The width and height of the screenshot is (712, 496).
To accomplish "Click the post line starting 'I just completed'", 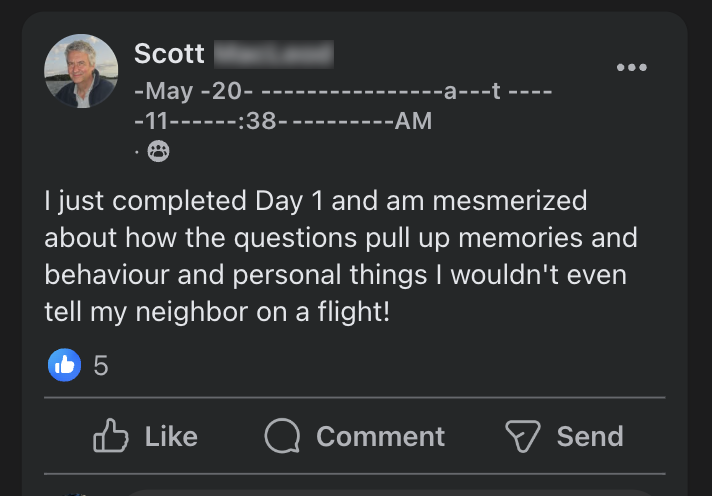I will tap(316, 201).
